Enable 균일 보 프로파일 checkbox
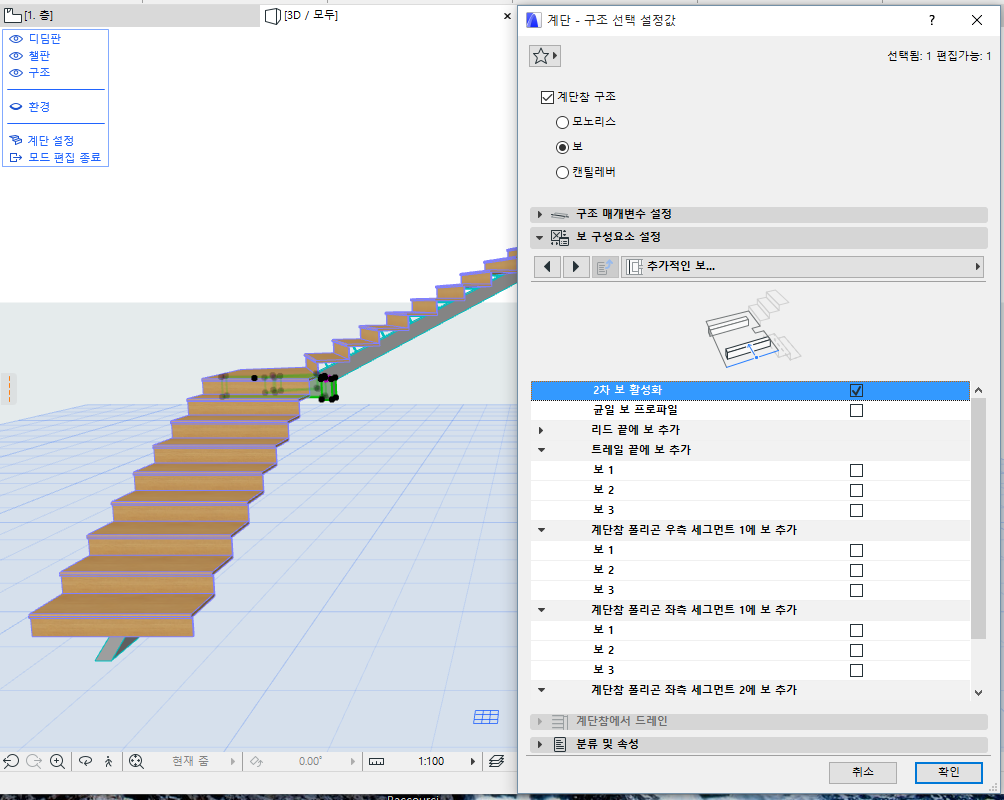1004x800 pixels. [x=856, y=410]
